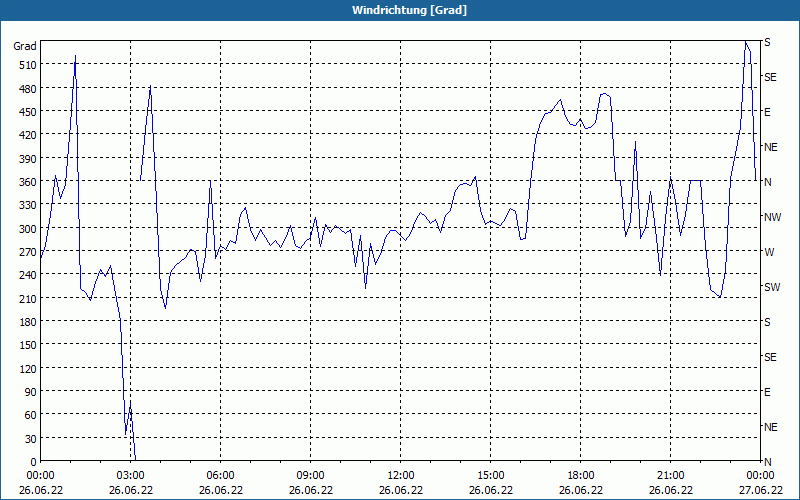This screenshot has height=500, width=800.
Task: Select the Grad axis unit label
Action: click(25, 46)
